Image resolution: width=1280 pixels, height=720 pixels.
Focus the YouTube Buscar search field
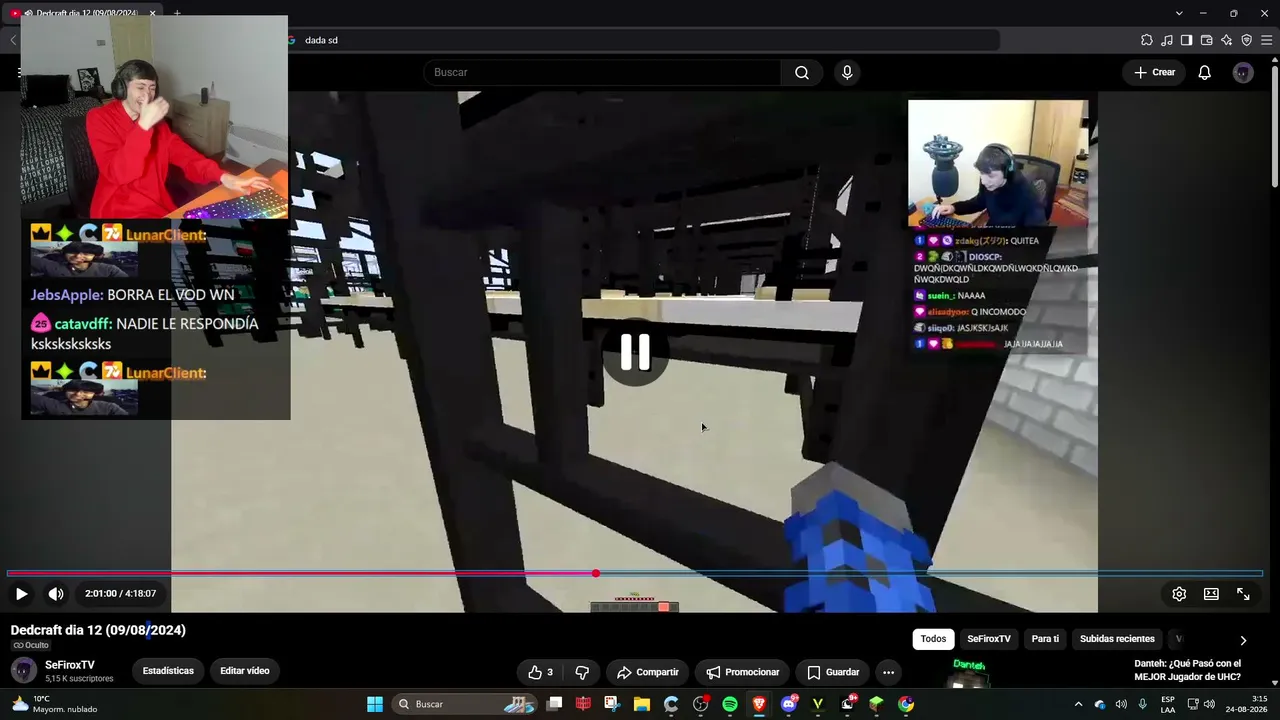(x=602, y=72)
